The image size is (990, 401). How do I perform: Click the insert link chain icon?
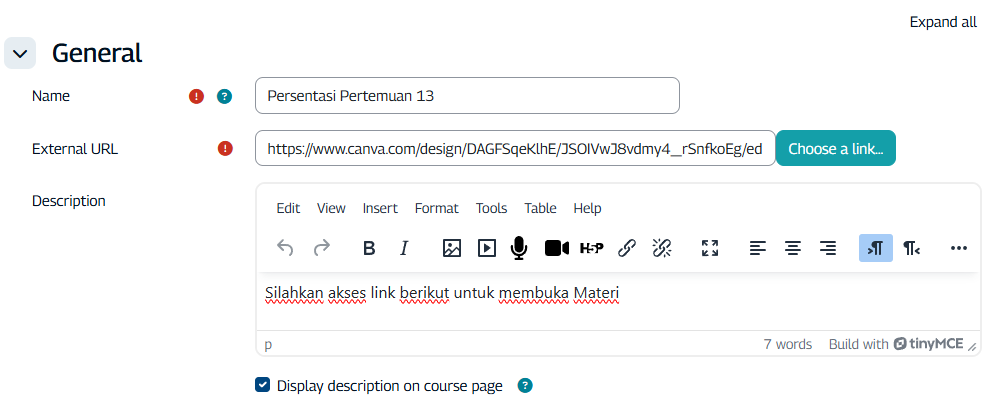pos(627,248)
